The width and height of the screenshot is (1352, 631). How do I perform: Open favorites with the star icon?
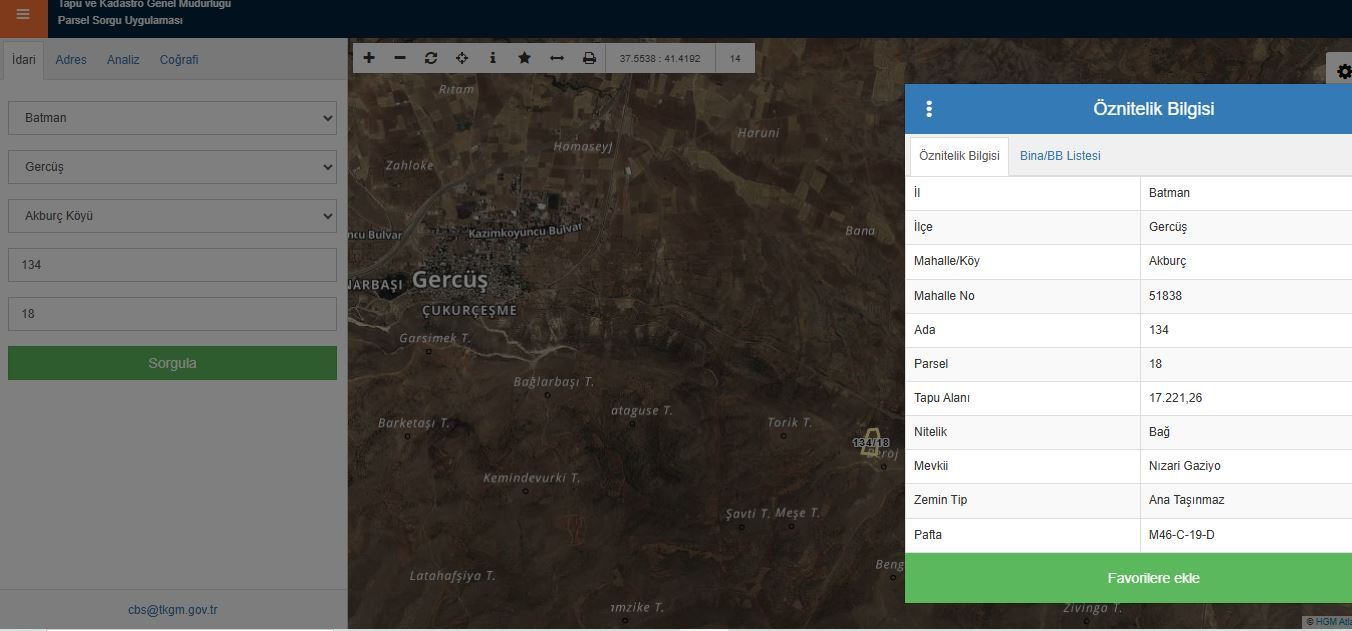(524, 58)
